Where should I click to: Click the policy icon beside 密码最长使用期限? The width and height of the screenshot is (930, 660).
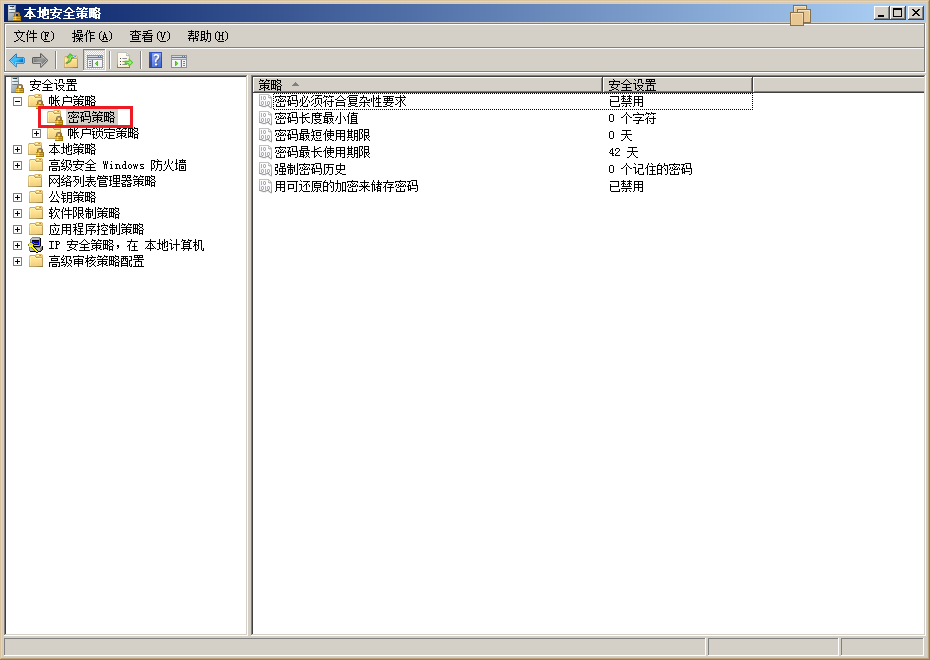click(x=265, y=152)
